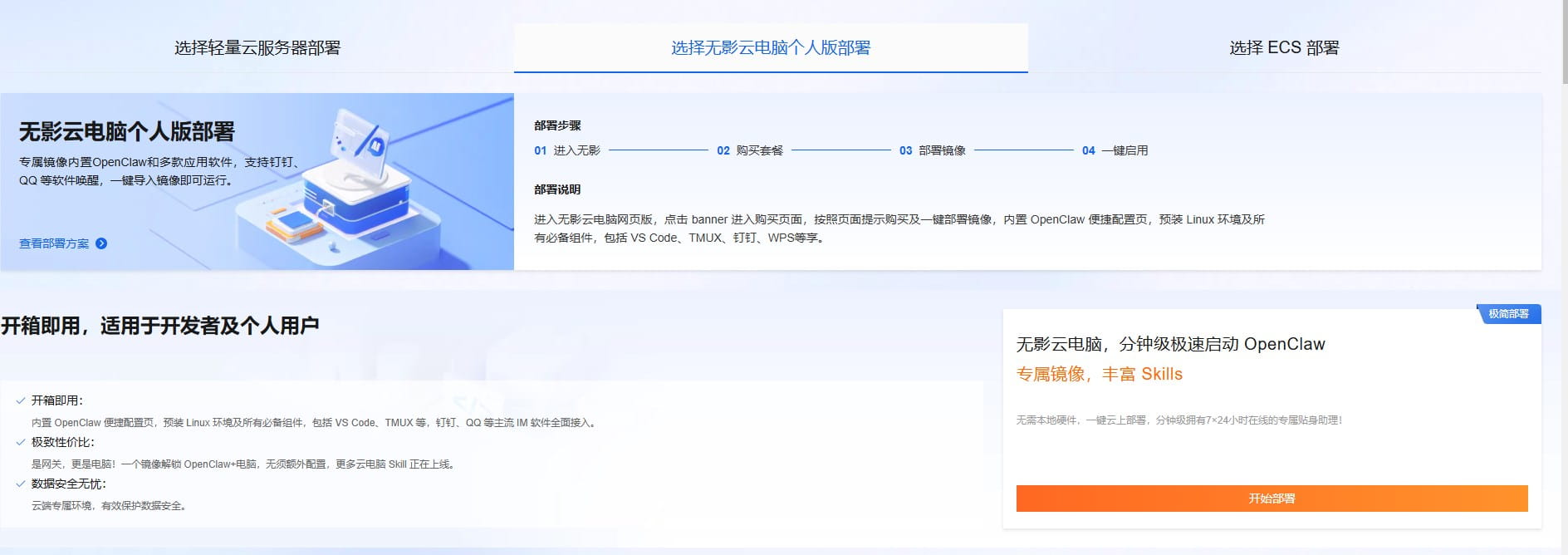This screenshot has width=1568, height=555.
Task: Click the checkmark icon next to 数据安全无忧
Action: pyautogui.click(x=21, y=484)
